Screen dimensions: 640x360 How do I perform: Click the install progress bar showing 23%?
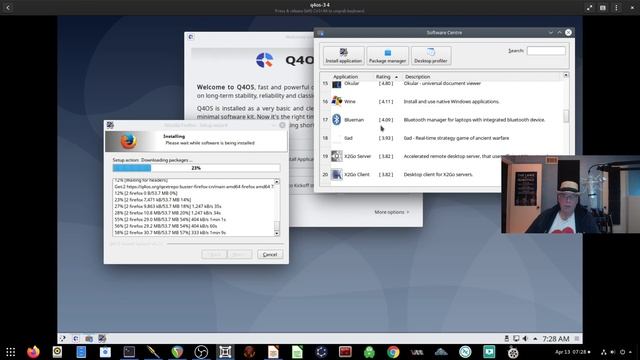click(196, 168)
